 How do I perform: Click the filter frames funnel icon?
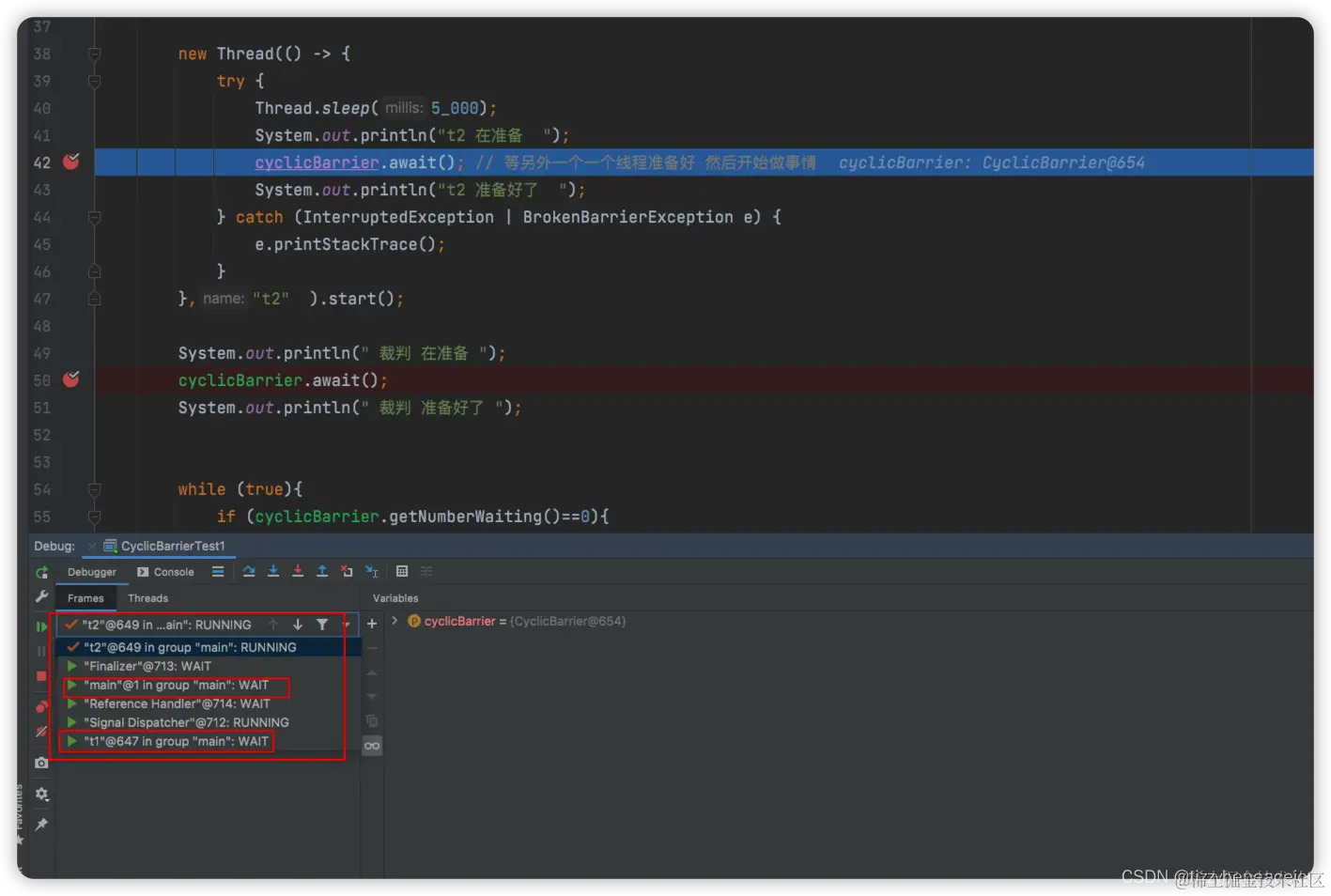tap(322, 625)
